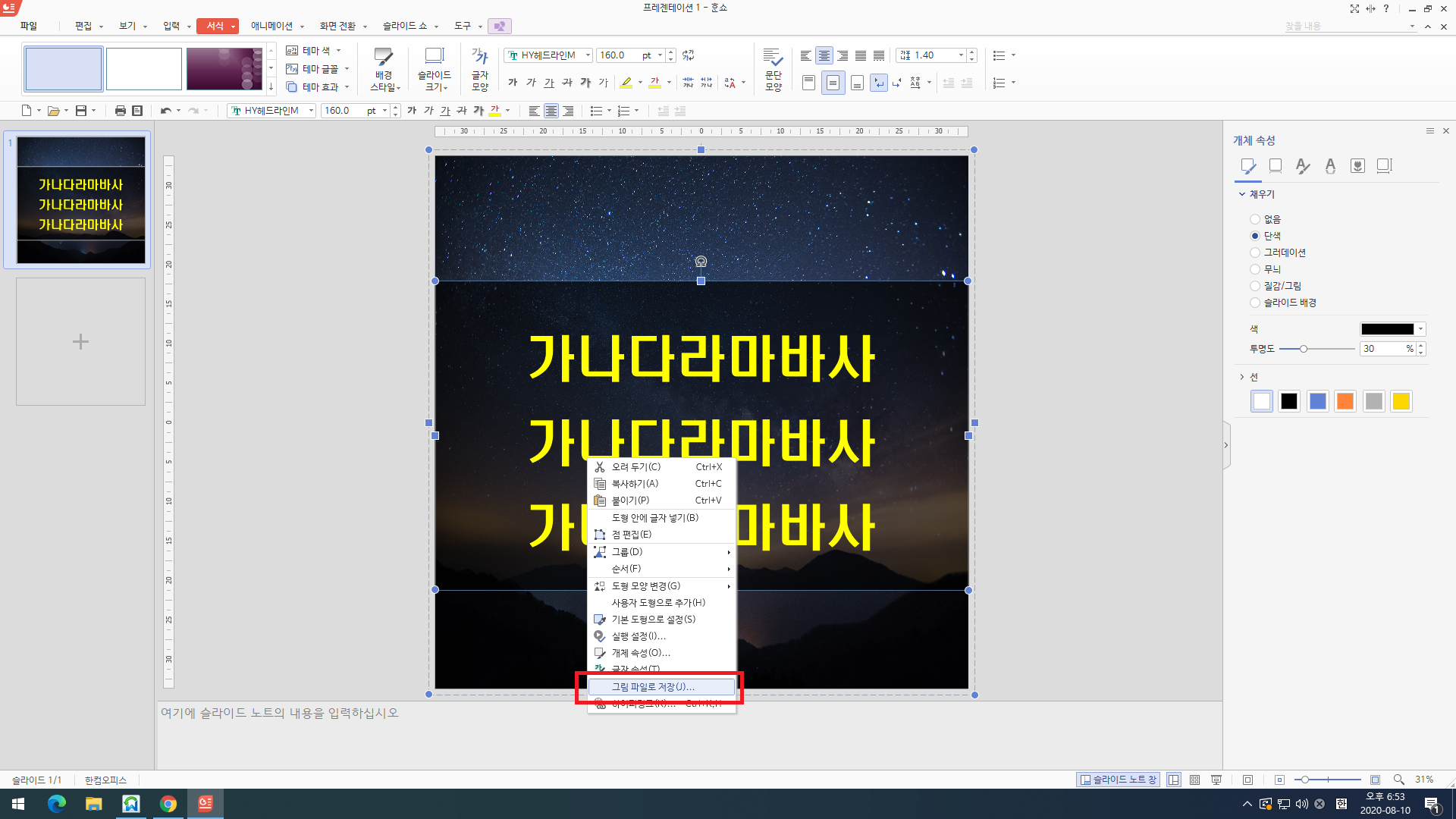Click the 배경 스타일 (background style) icon

384,58
